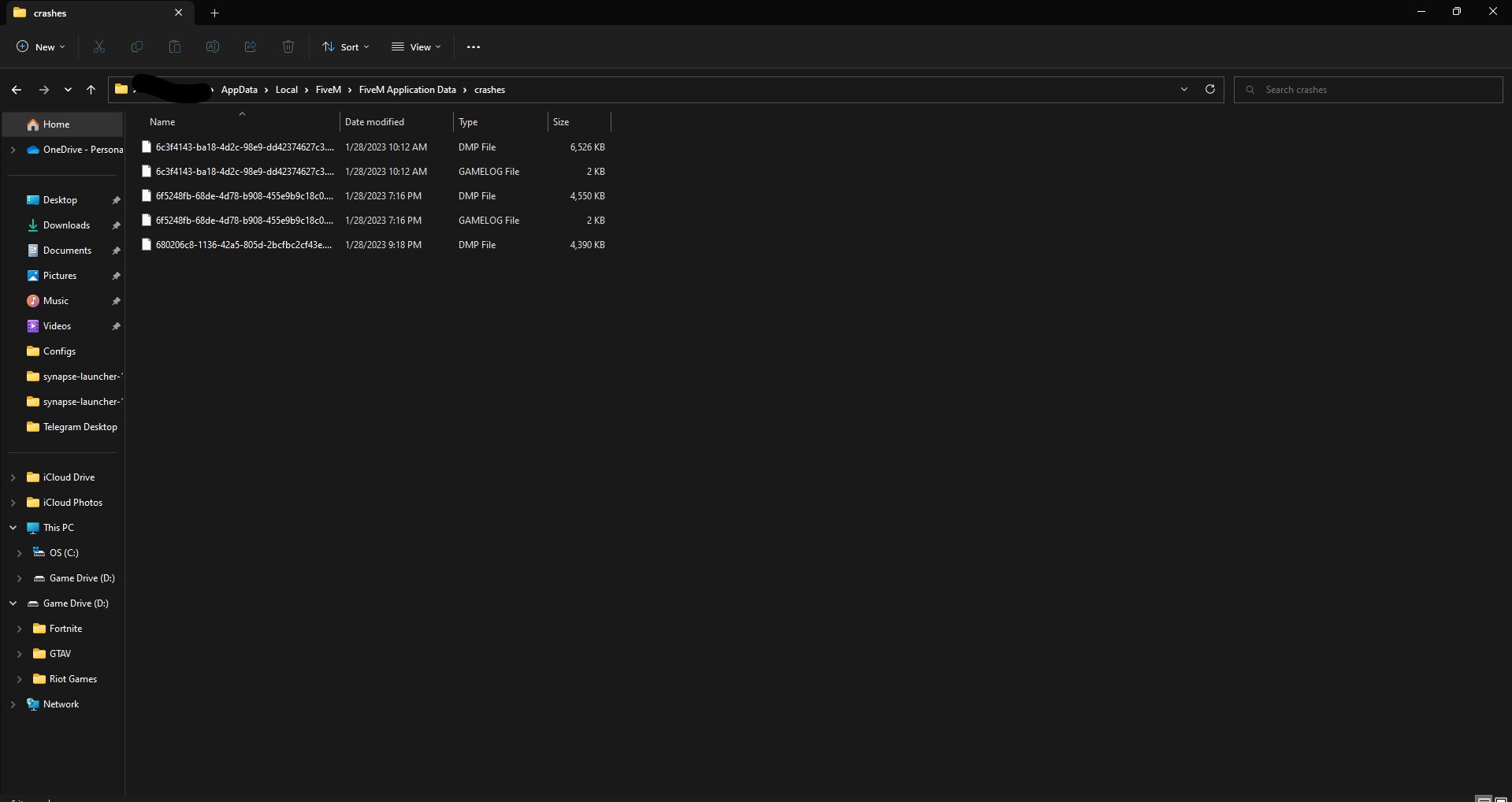
Task: Navigate back with the back arrow
Action: coord(17,90)
